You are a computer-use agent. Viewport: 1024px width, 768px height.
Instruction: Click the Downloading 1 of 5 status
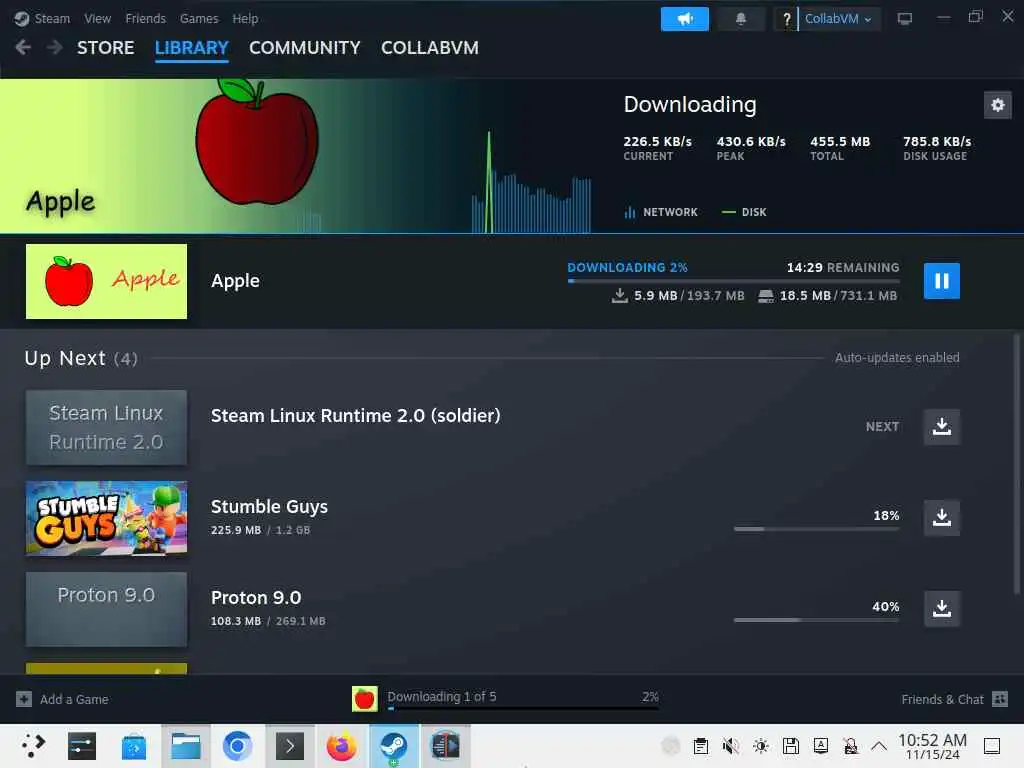click(x=441, y=697)
